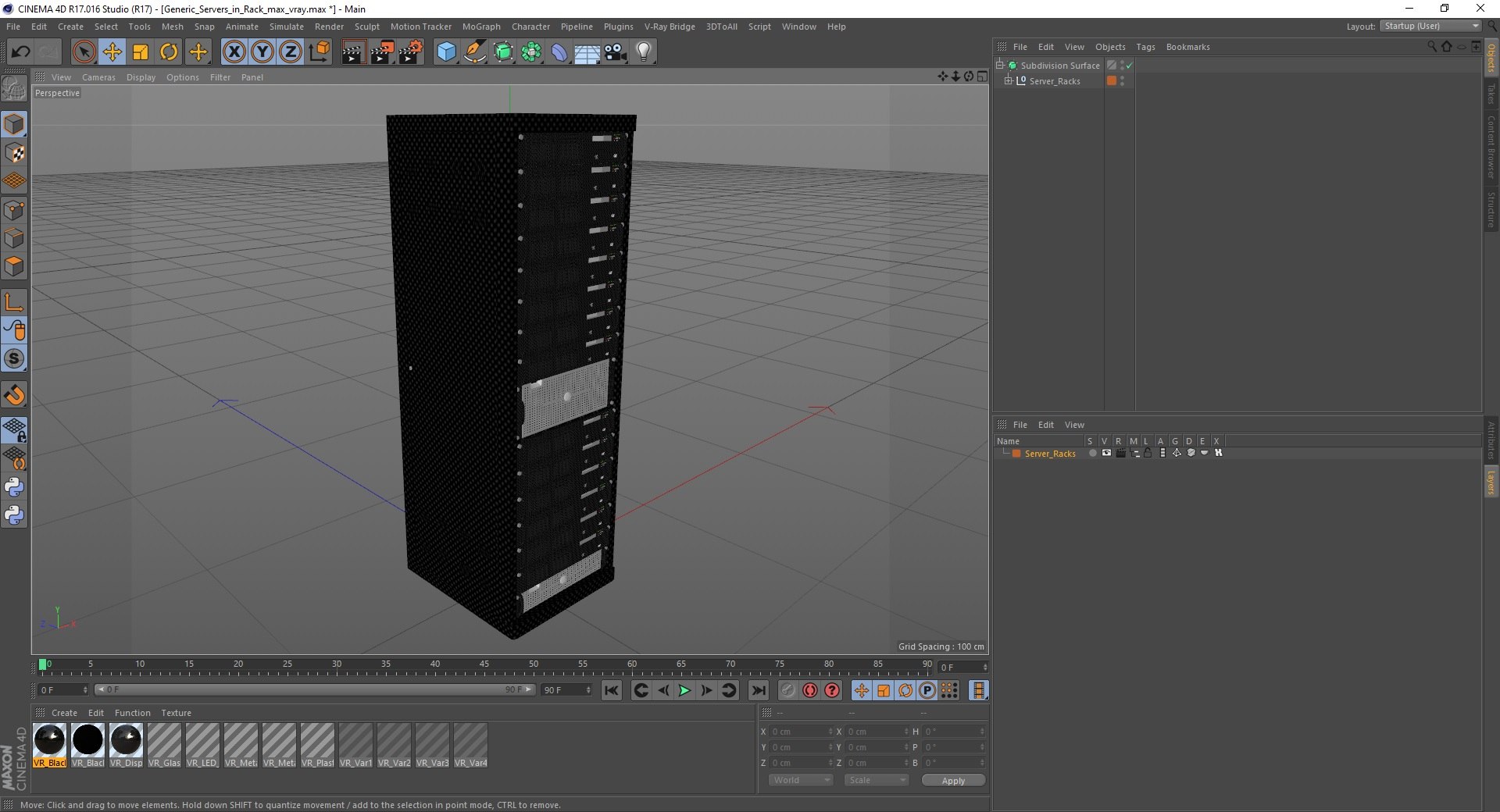
Task: Activate the Rotate tool
Action: [169, 52]
